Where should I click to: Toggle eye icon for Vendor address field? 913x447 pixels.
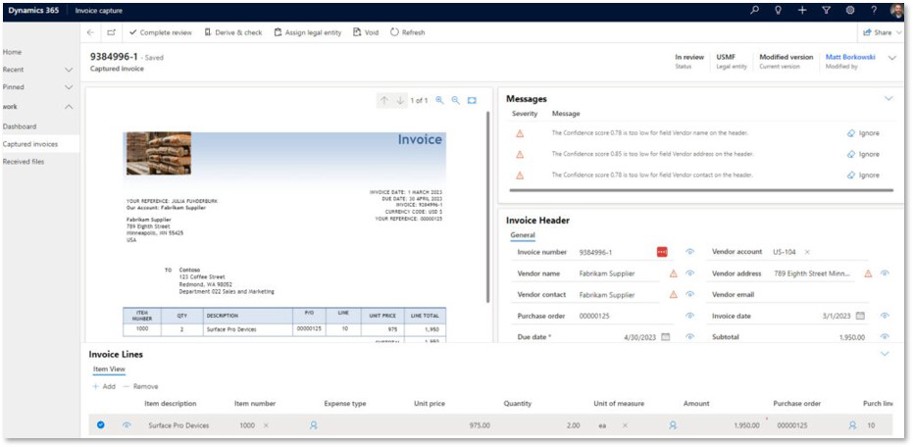click(x=884, y=274)
